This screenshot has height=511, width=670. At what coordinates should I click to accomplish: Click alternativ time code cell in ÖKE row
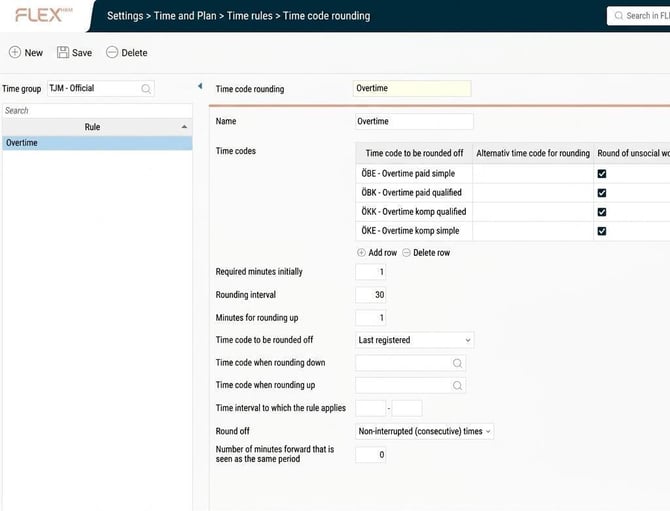click(x=533, y=231)
